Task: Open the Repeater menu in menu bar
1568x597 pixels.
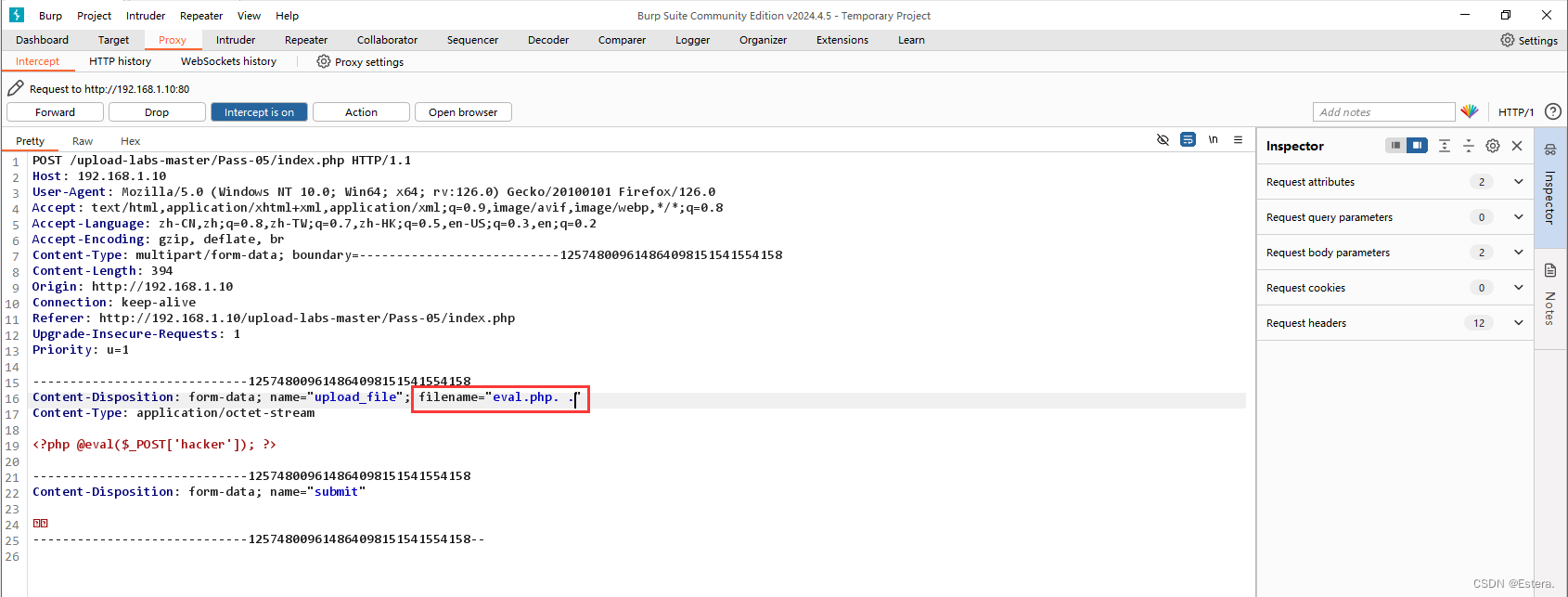Action: (201, 16)
